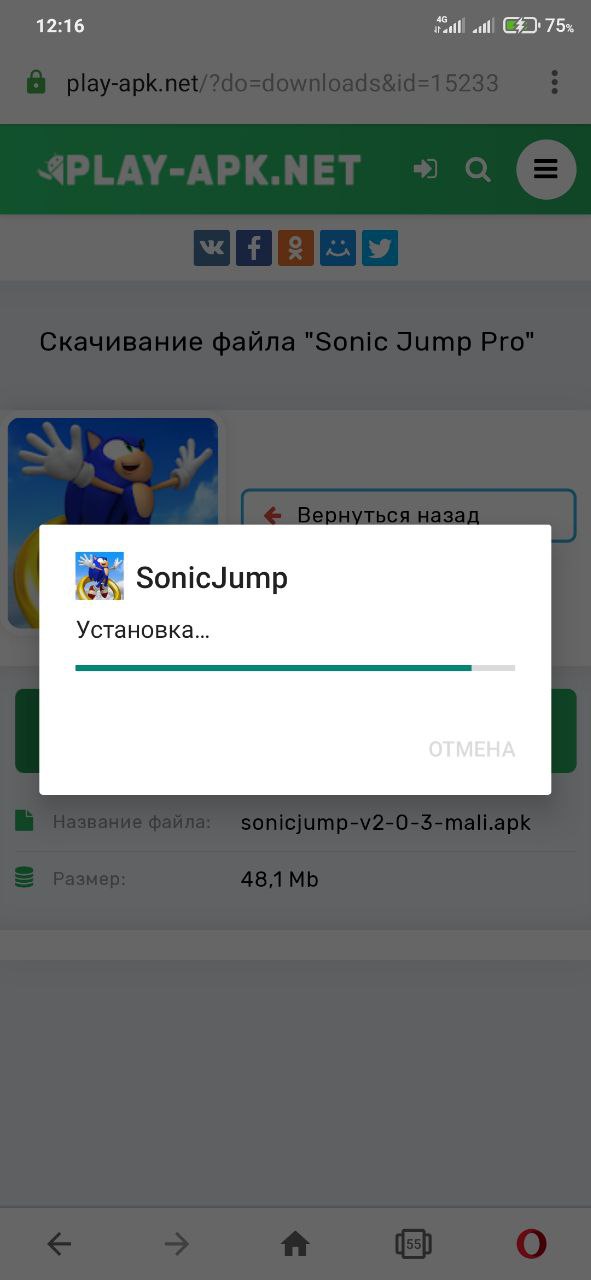Share via Moi Mir icon
Screen dimensions: 591x1280
tap(338, 248)
